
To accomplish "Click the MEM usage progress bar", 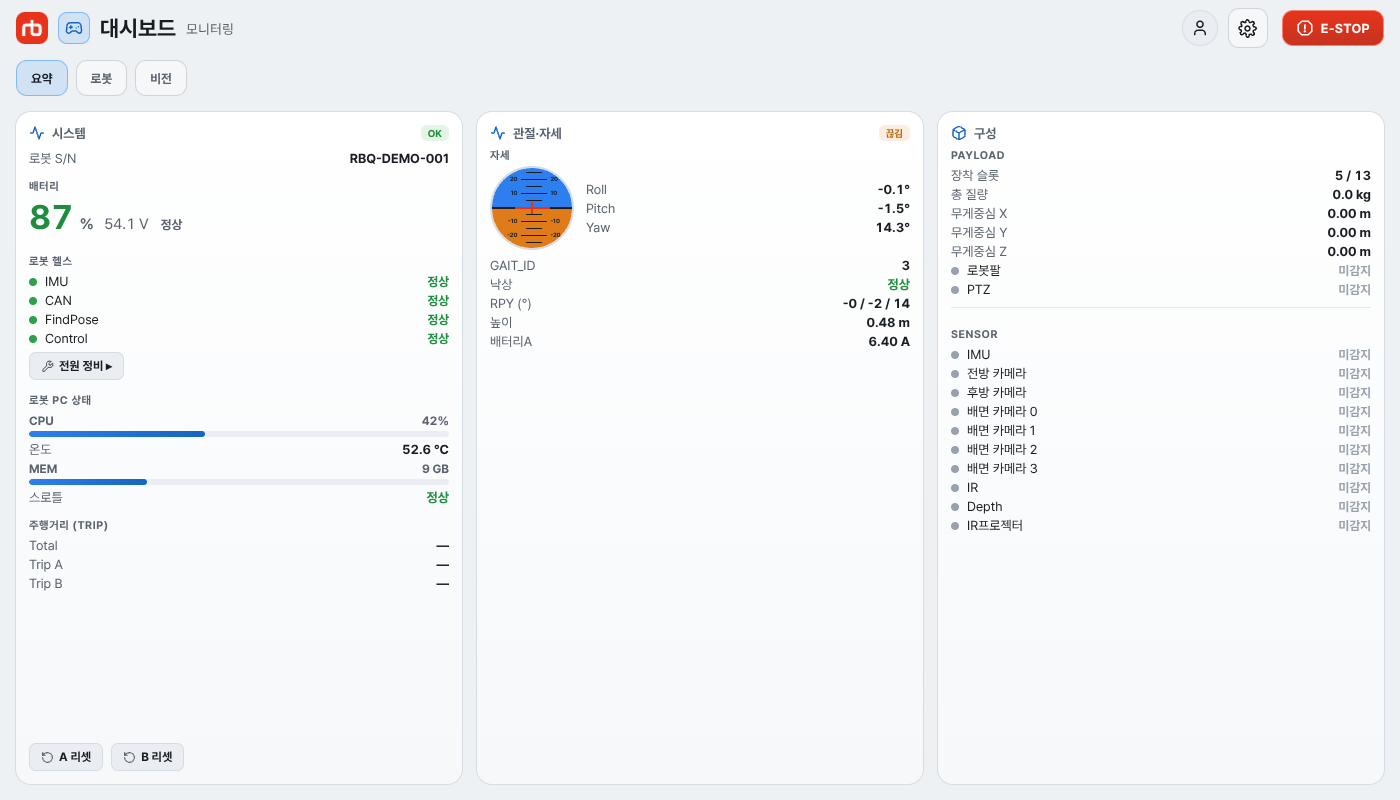I will coord(239,482).
